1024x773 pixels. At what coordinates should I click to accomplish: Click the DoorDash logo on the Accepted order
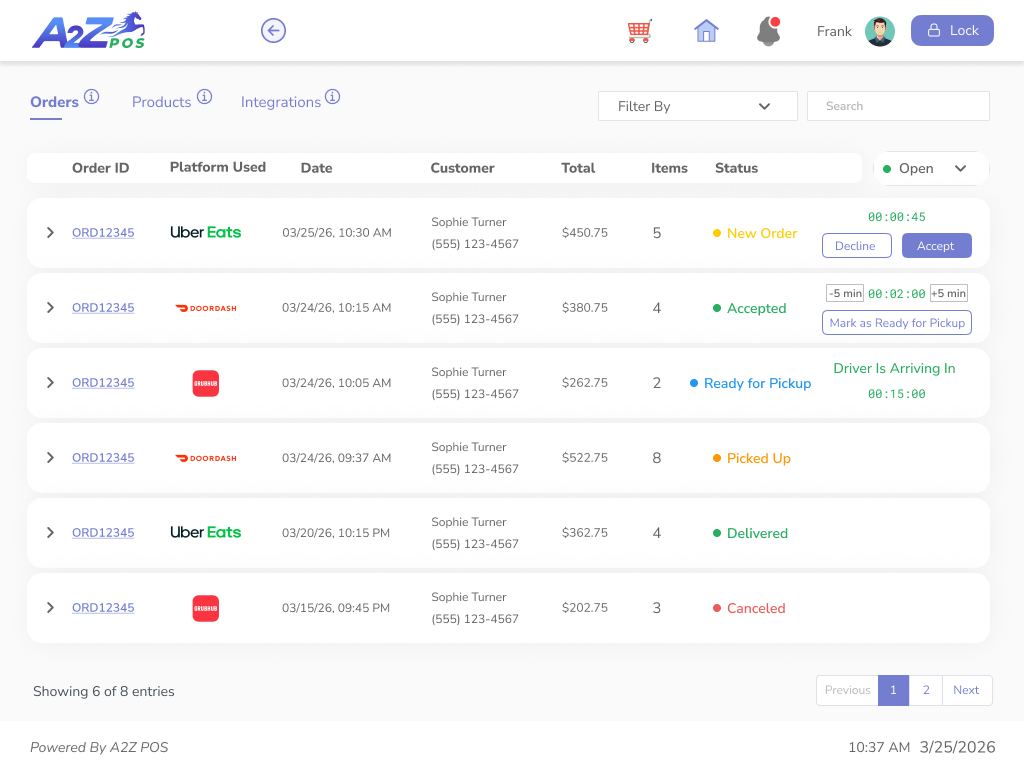click(206, 308)
